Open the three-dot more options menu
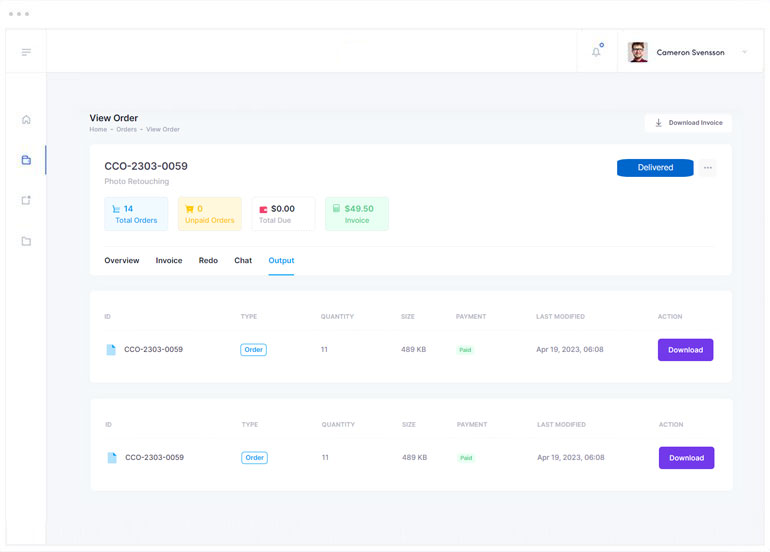The height and width of the screenshot is (552, 770). [708, 168]
